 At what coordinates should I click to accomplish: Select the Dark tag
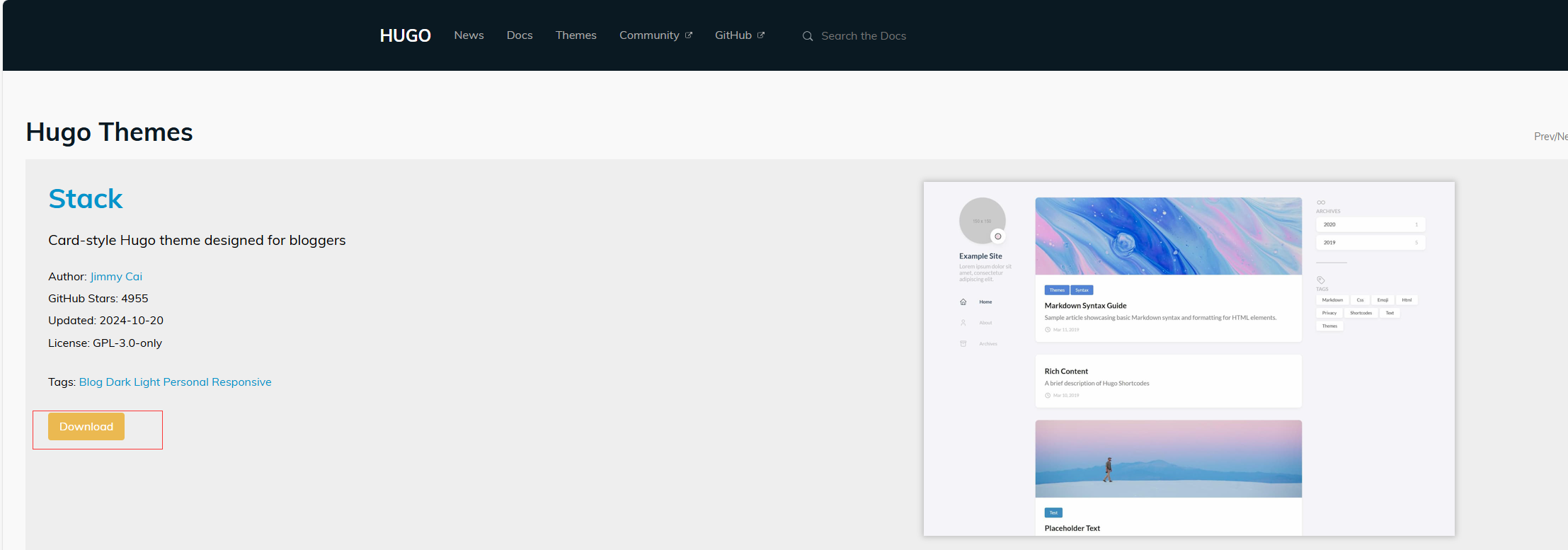pyautogui.click(x=118, y=382)
